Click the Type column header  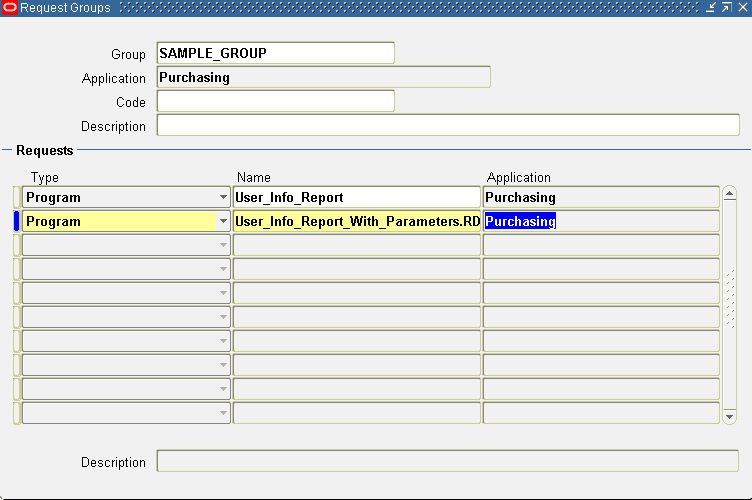45,177
